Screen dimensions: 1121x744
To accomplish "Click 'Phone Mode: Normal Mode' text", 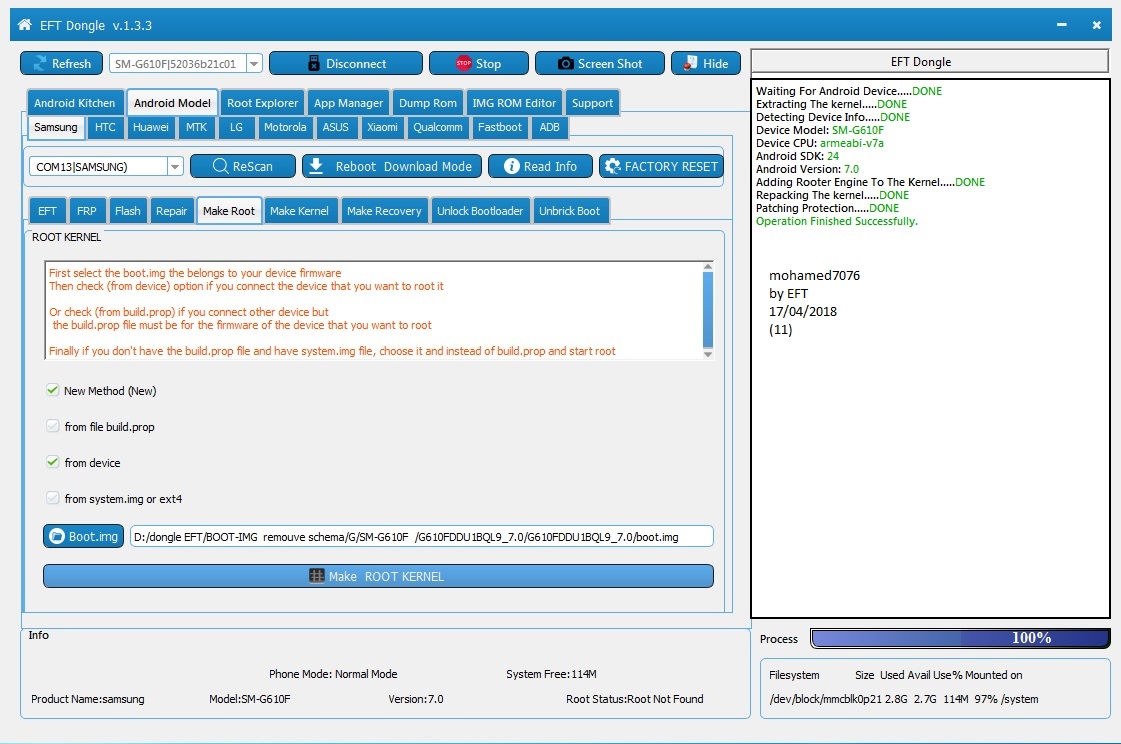I will pos(333,674).
